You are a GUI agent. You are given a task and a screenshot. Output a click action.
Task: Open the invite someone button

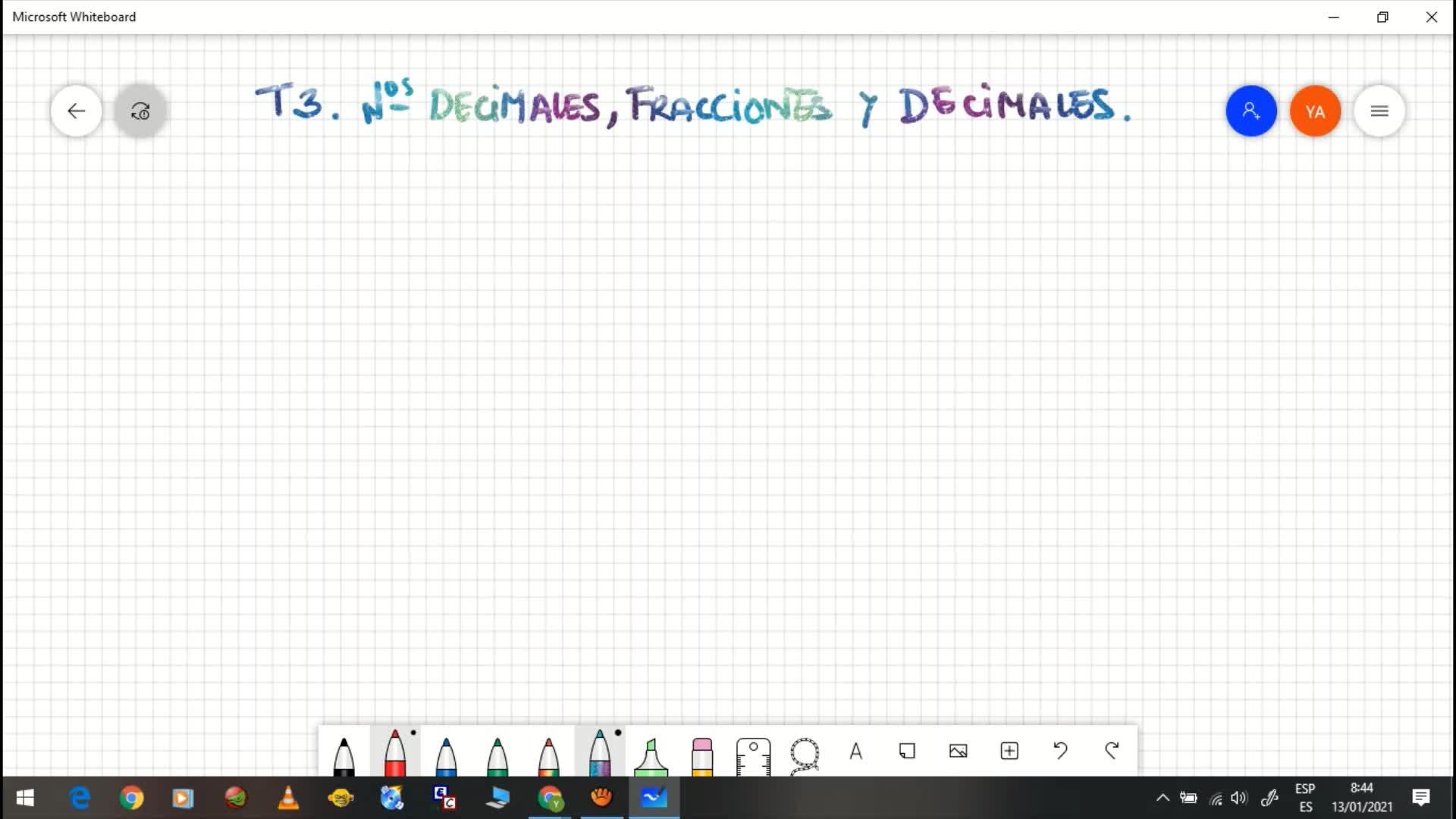1251,111
